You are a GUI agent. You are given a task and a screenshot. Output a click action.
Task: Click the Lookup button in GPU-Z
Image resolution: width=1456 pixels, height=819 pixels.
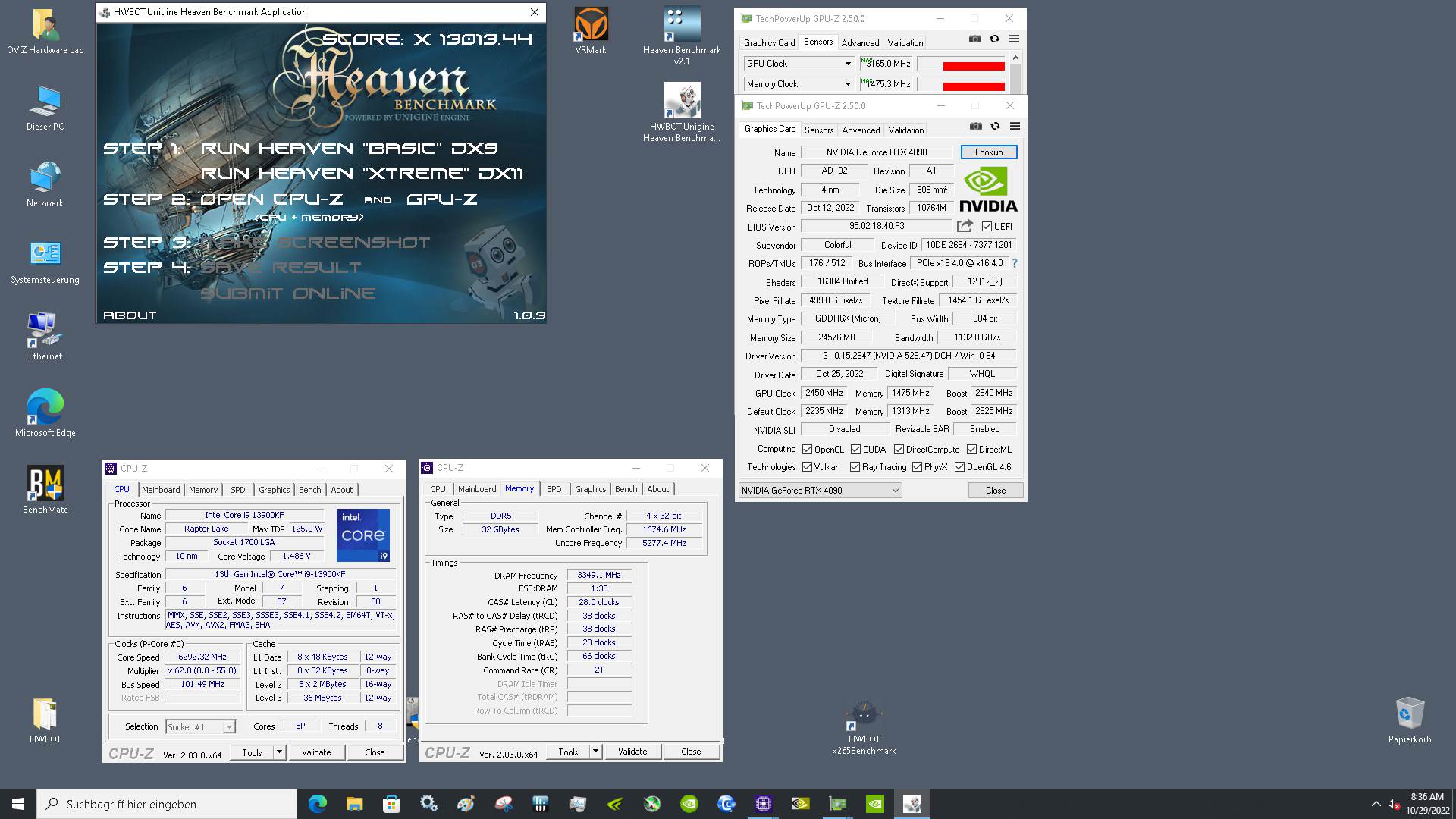pyautogui.click(x=988, y=152)
